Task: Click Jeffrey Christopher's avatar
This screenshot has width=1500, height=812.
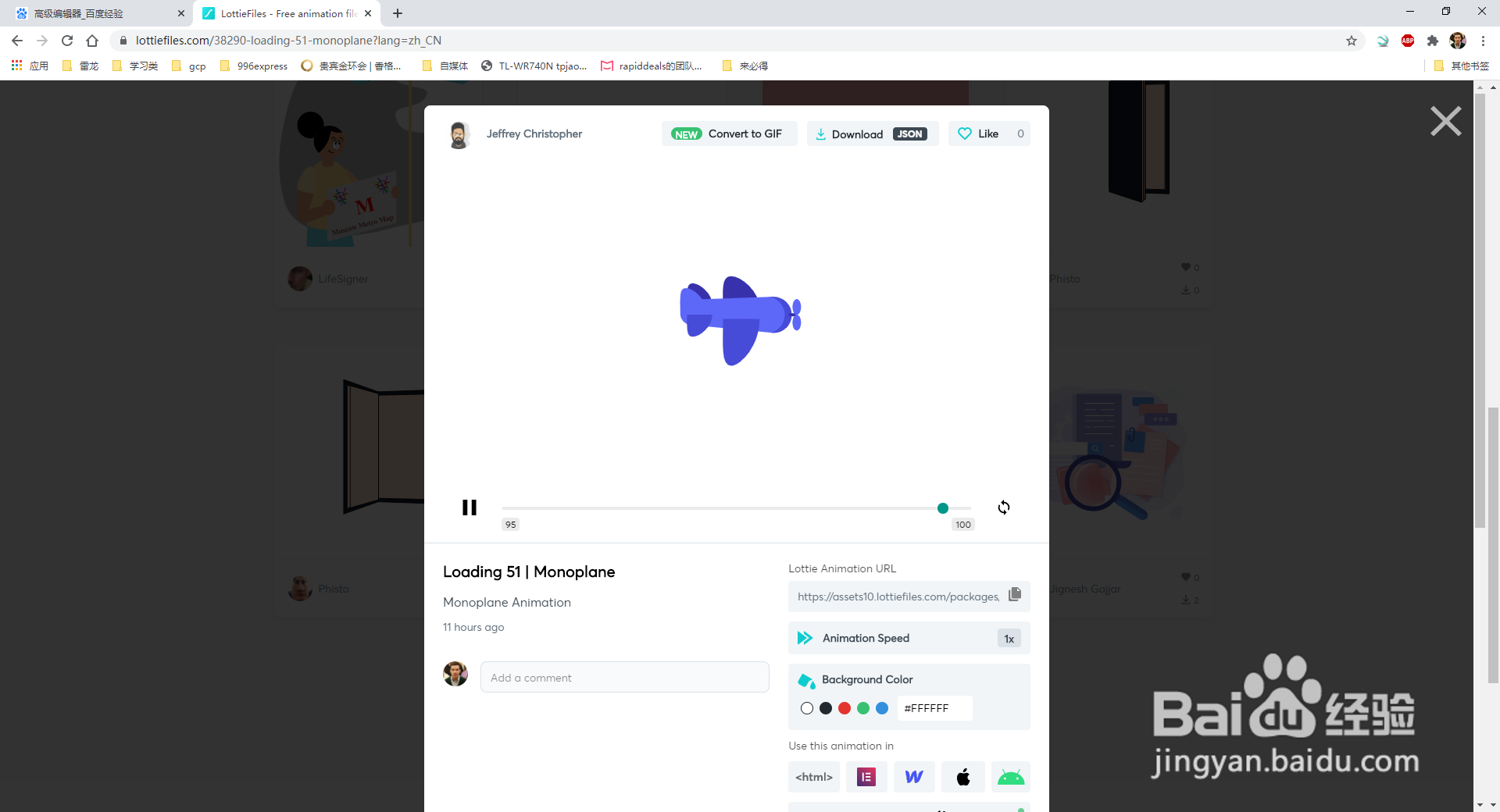Action: (x=459, y=134)
